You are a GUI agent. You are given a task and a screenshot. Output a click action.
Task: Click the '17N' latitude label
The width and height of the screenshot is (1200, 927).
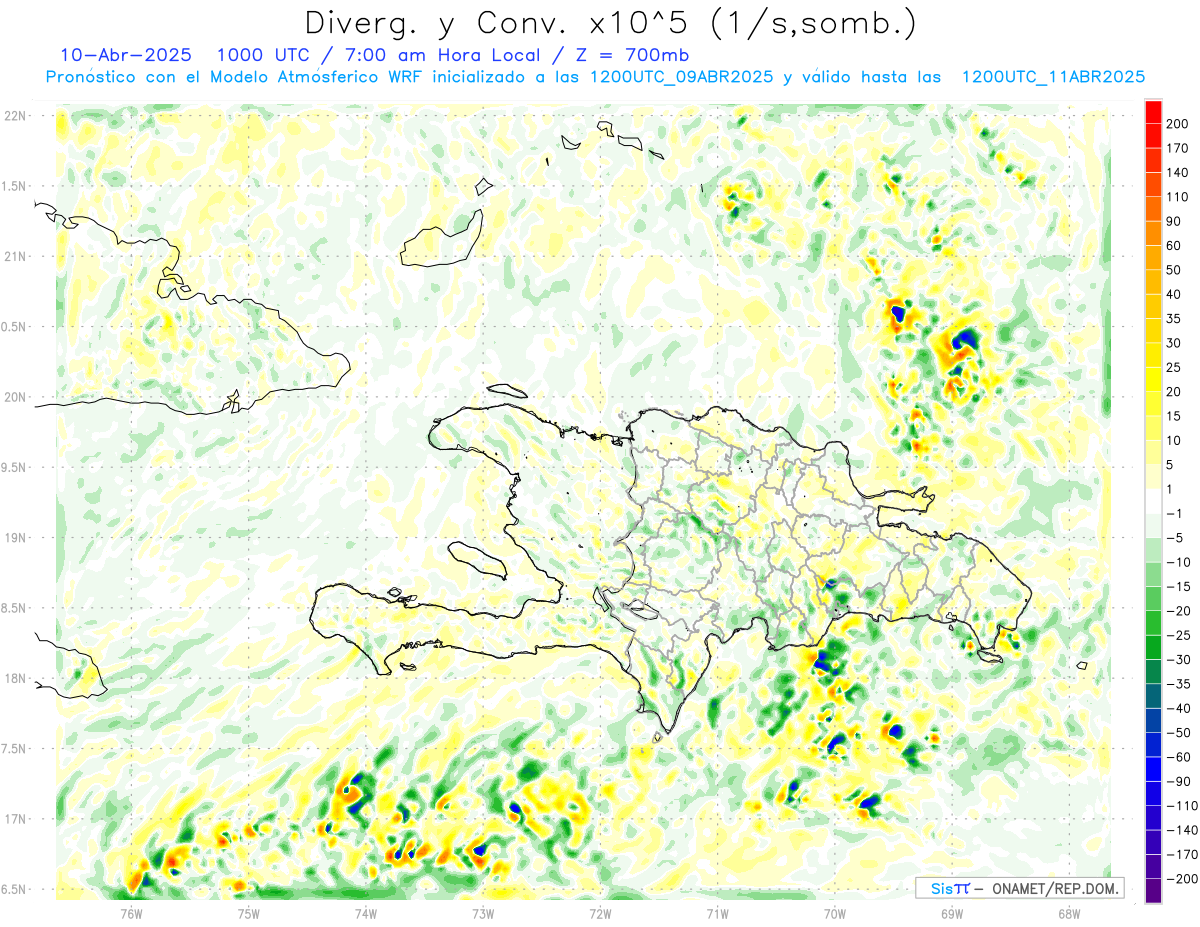(x=14, y=819)
